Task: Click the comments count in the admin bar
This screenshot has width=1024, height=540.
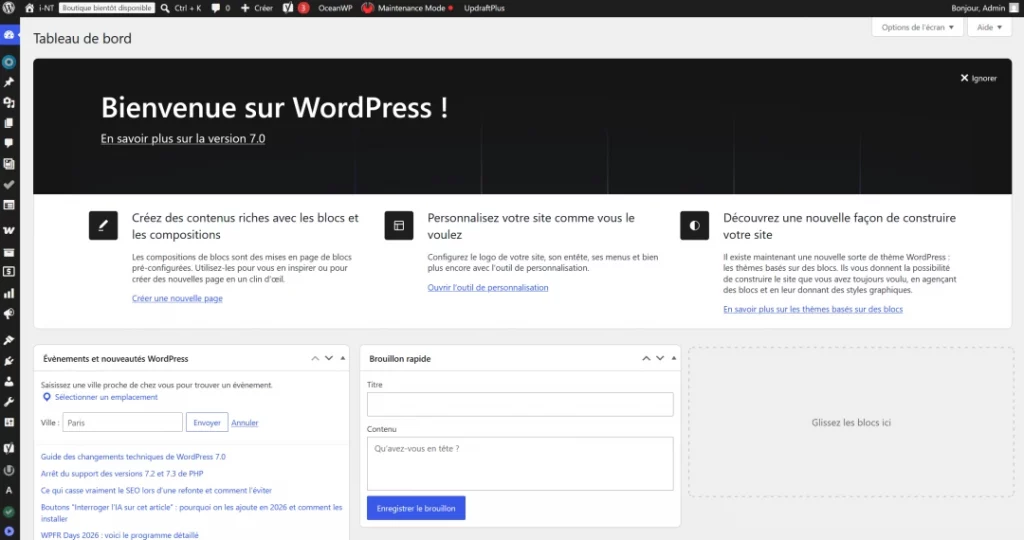Action: tap(221, 8)
